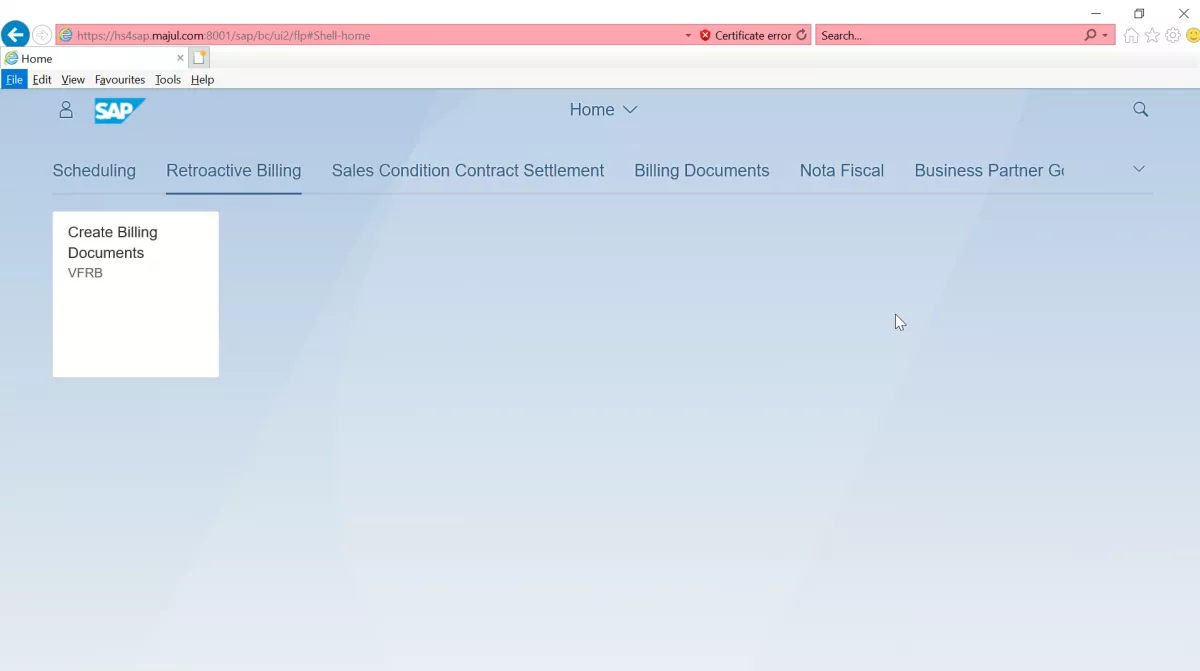The image size is (1200, 671).
Task: Close the Home browser tab
Action: (180, 58)
